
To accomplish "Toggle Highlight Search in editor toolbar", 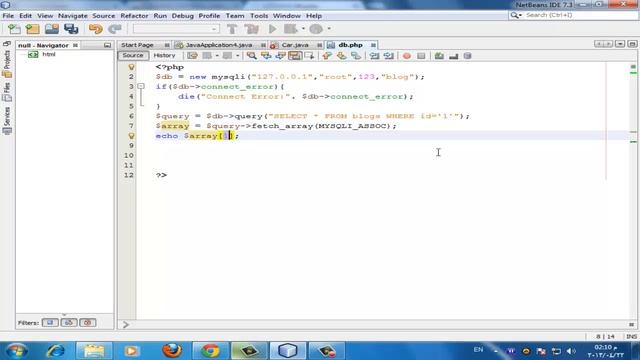I will (295, 56).
